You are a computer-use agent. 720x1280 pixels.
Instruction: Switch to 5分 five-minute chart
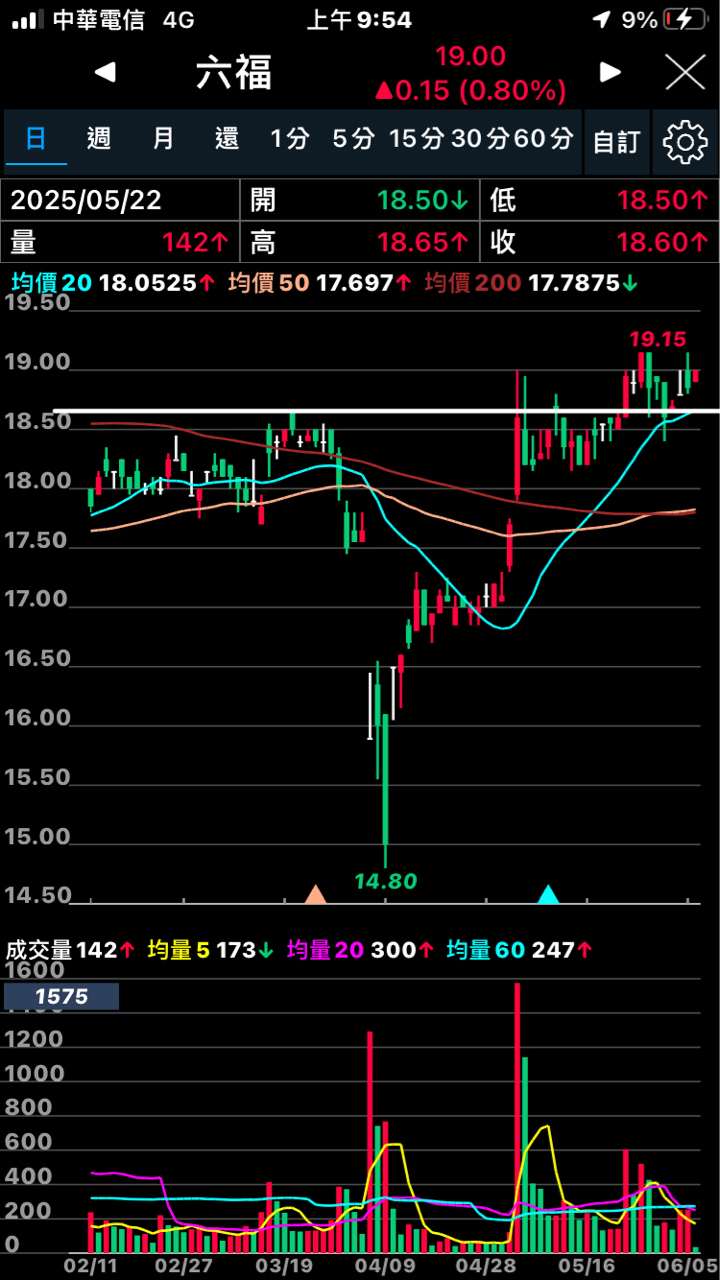(353, 139)
